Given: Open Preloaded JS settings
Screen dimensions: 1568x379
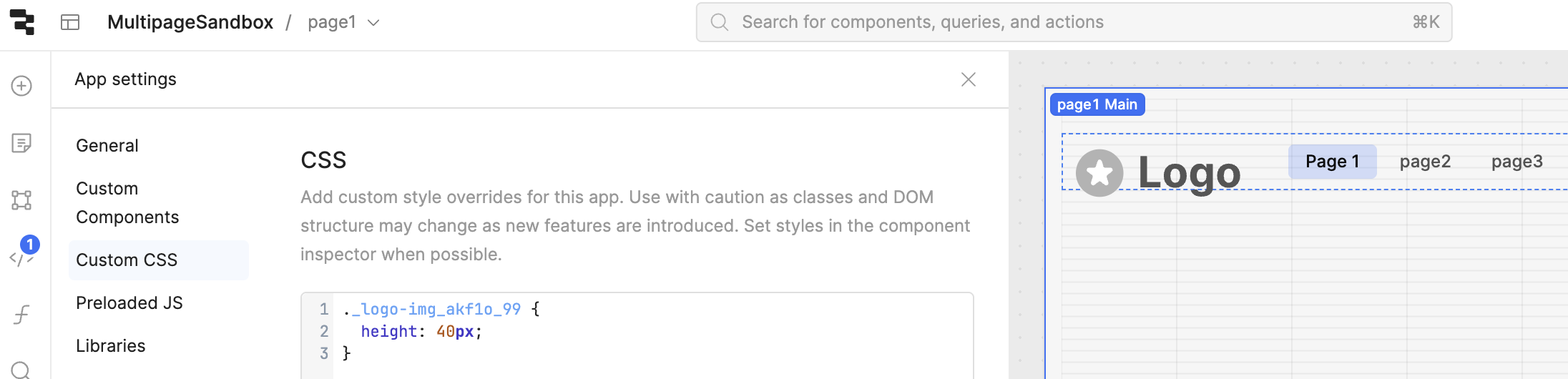Looking at the screenshot, I should click(129, 302).
